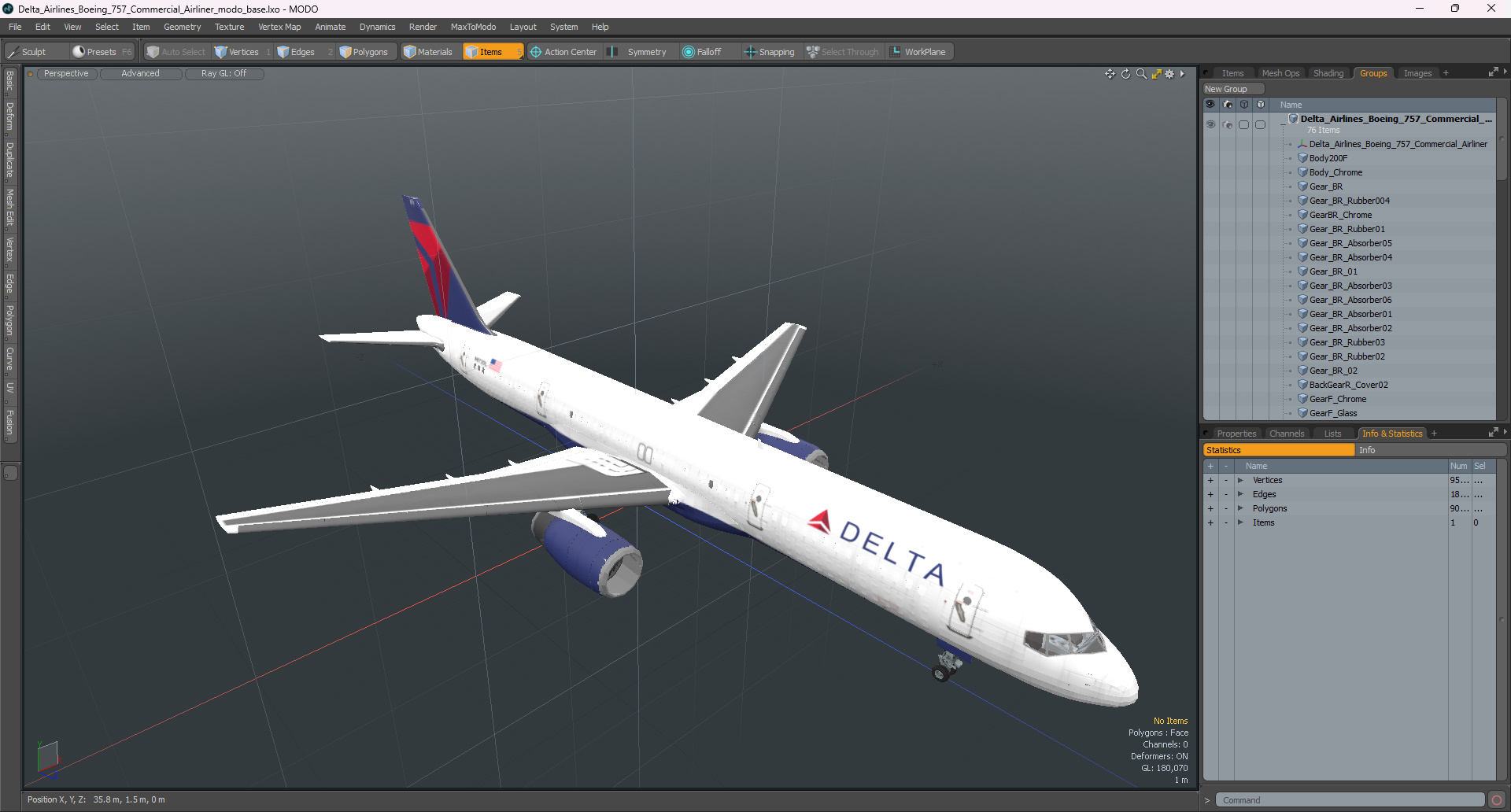Open the MaxToModo menu
1511x812 pixels.
[x=473, y=27]
